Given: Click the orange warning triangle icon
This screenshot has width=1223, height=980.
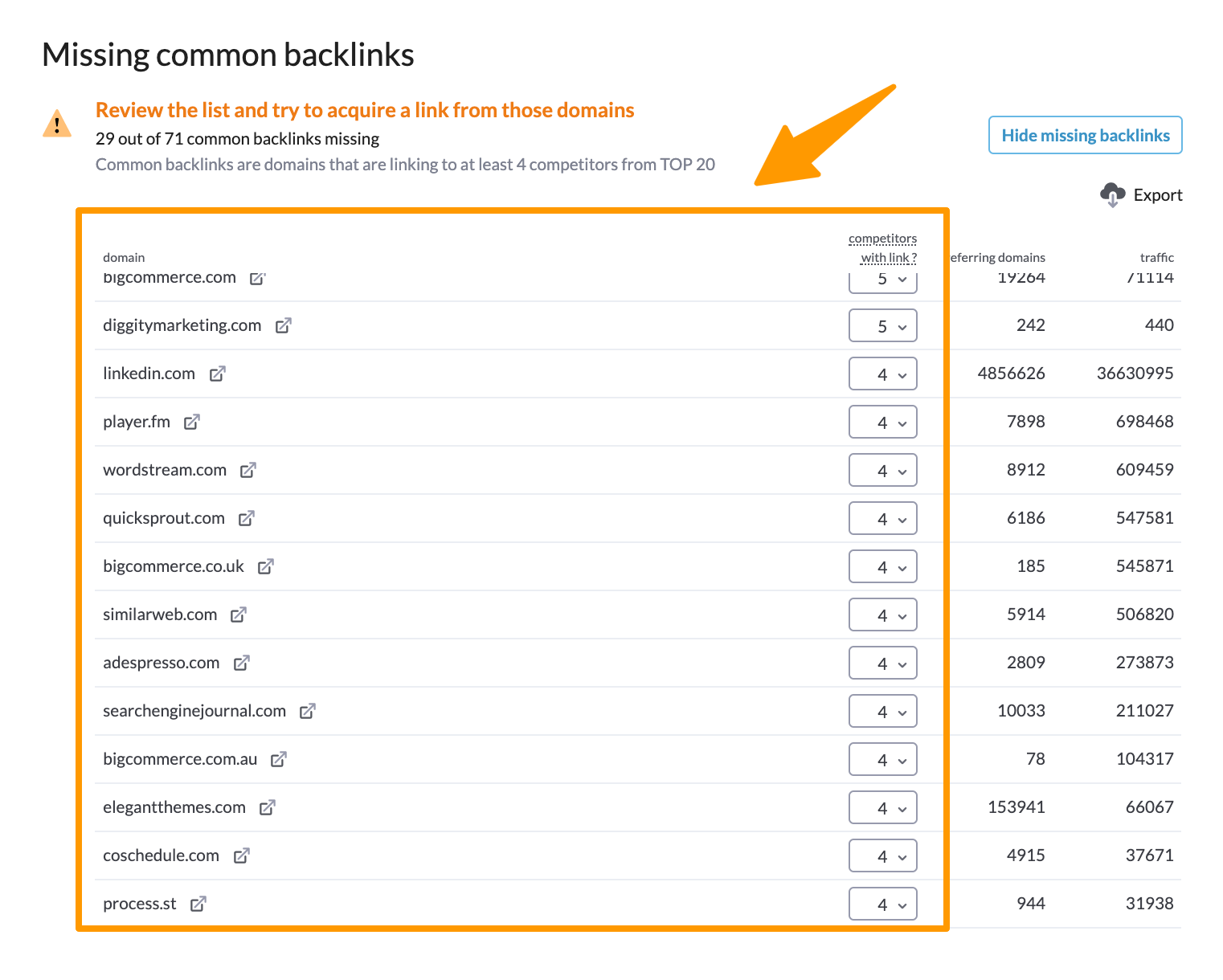Looking at the screenshot, I should (x=57, y=125).
